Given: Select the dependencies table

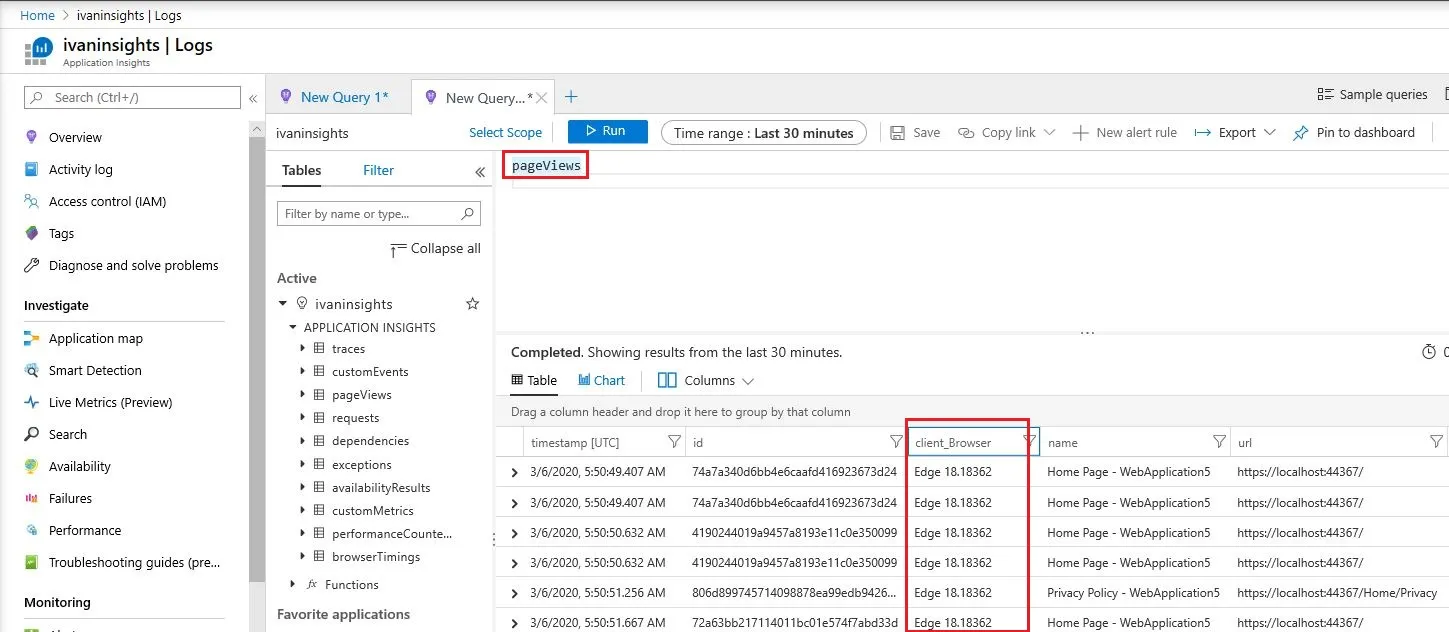Looking at the screenshot, I should (x=370, y=441).
